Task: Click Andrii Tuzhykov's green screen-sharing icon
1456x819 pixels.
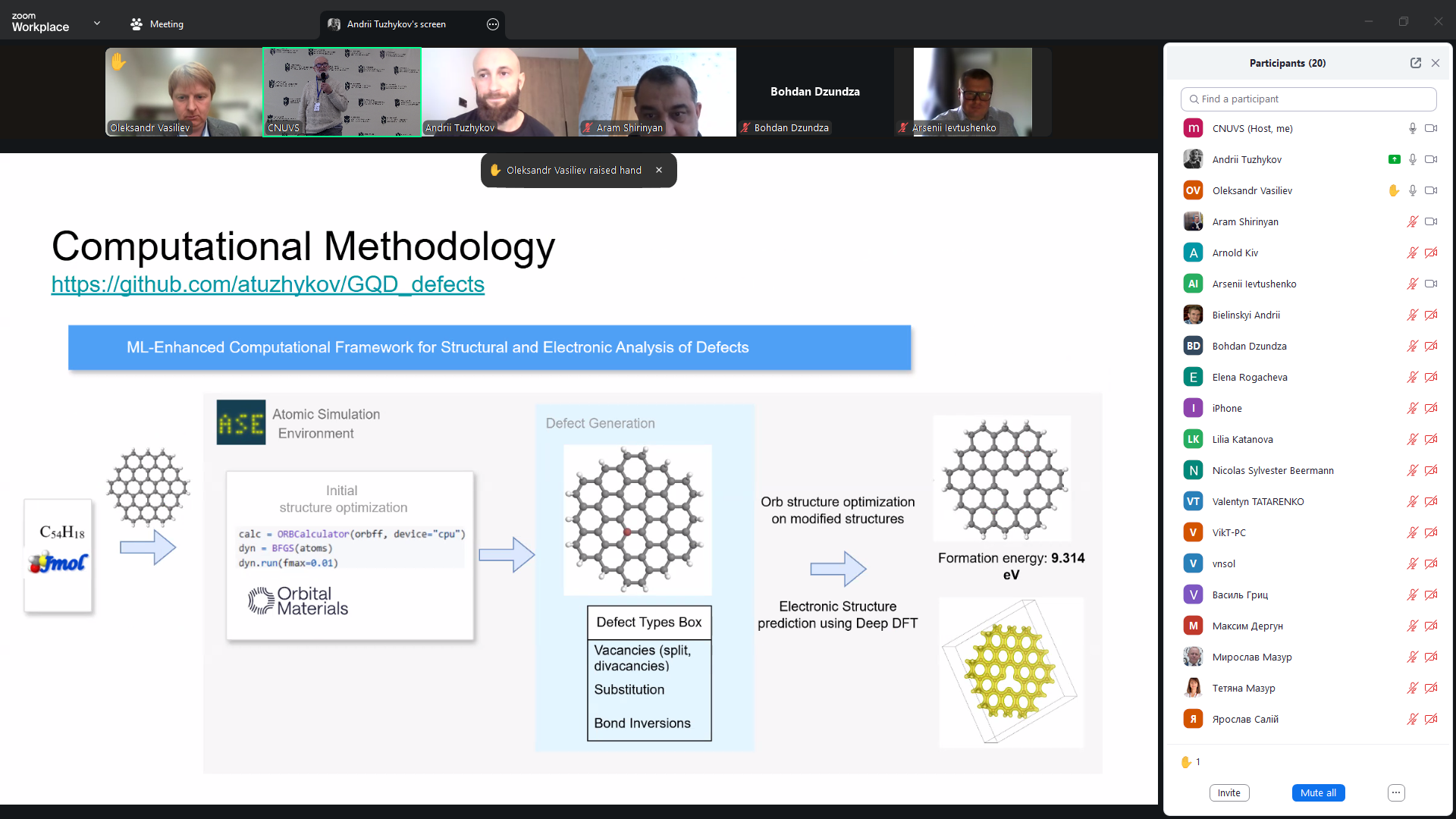Action: click(1394, 159)
